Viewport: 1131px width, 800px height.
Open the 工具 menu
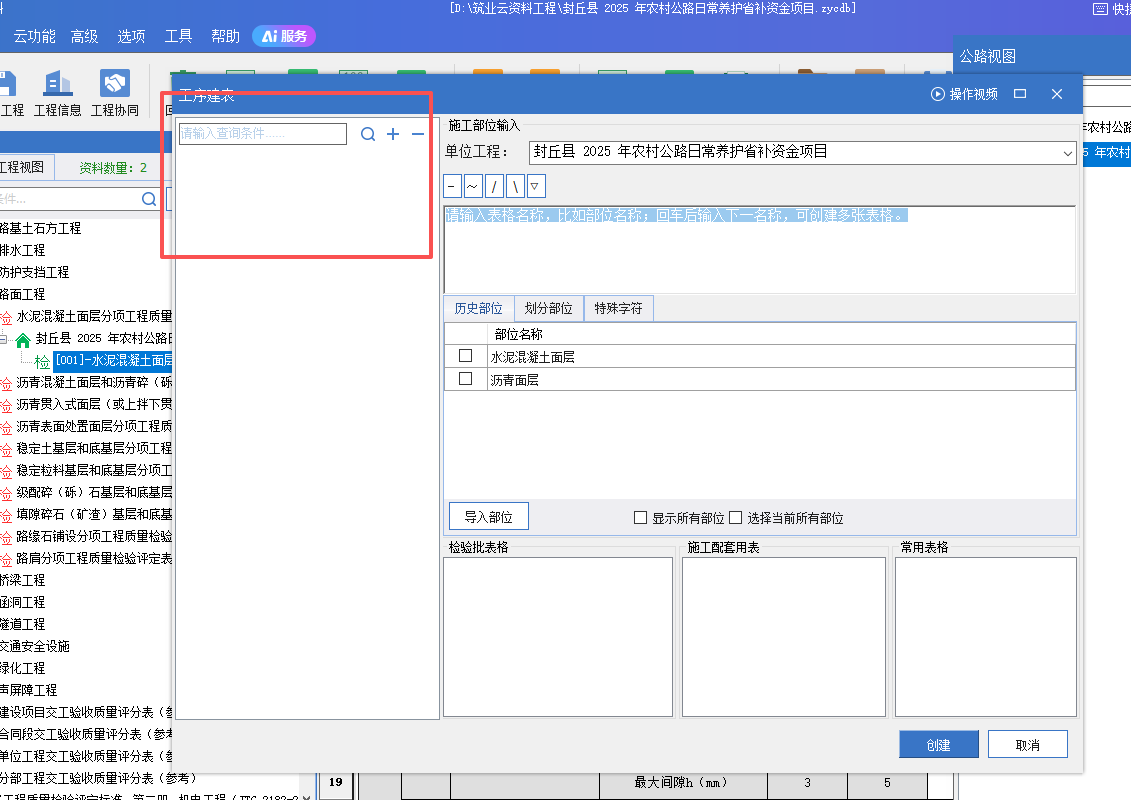point(178,36)
